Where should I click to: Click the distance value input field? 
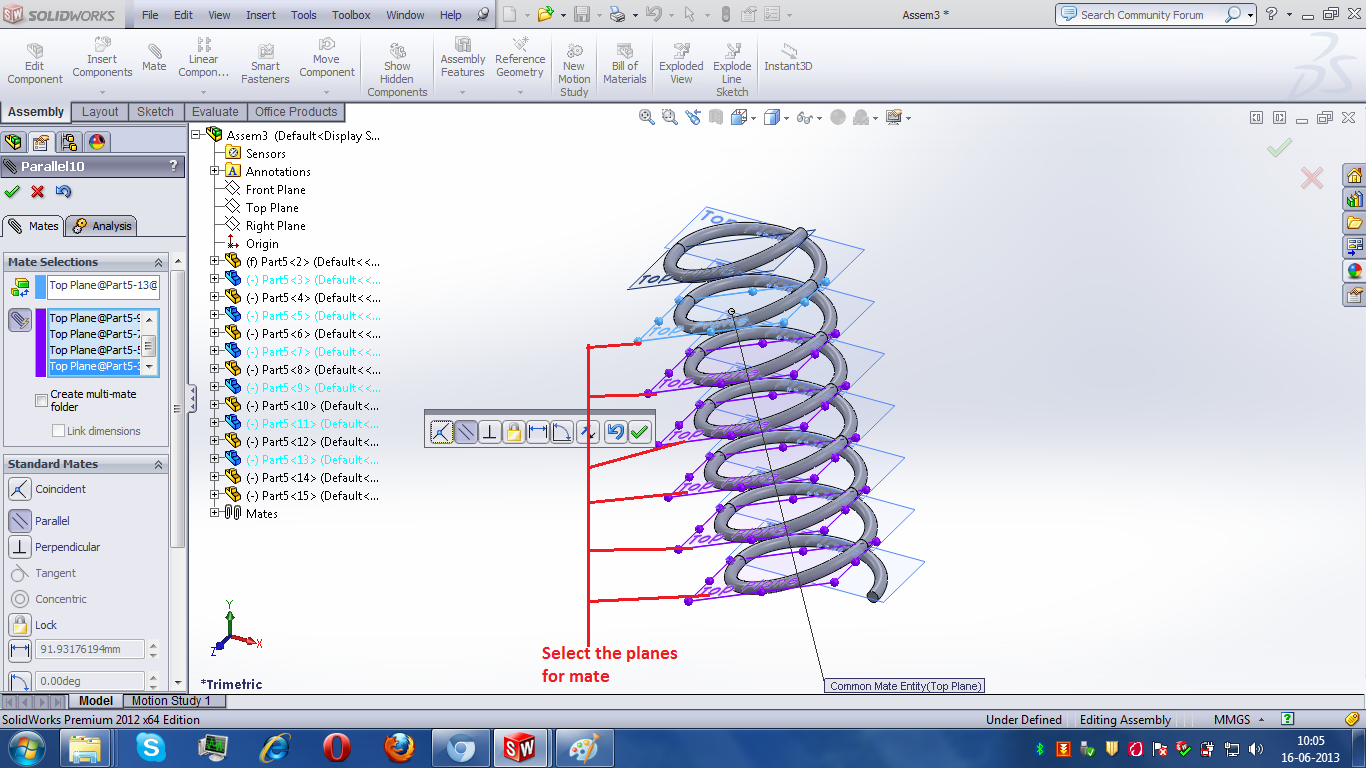click(91, 649)
